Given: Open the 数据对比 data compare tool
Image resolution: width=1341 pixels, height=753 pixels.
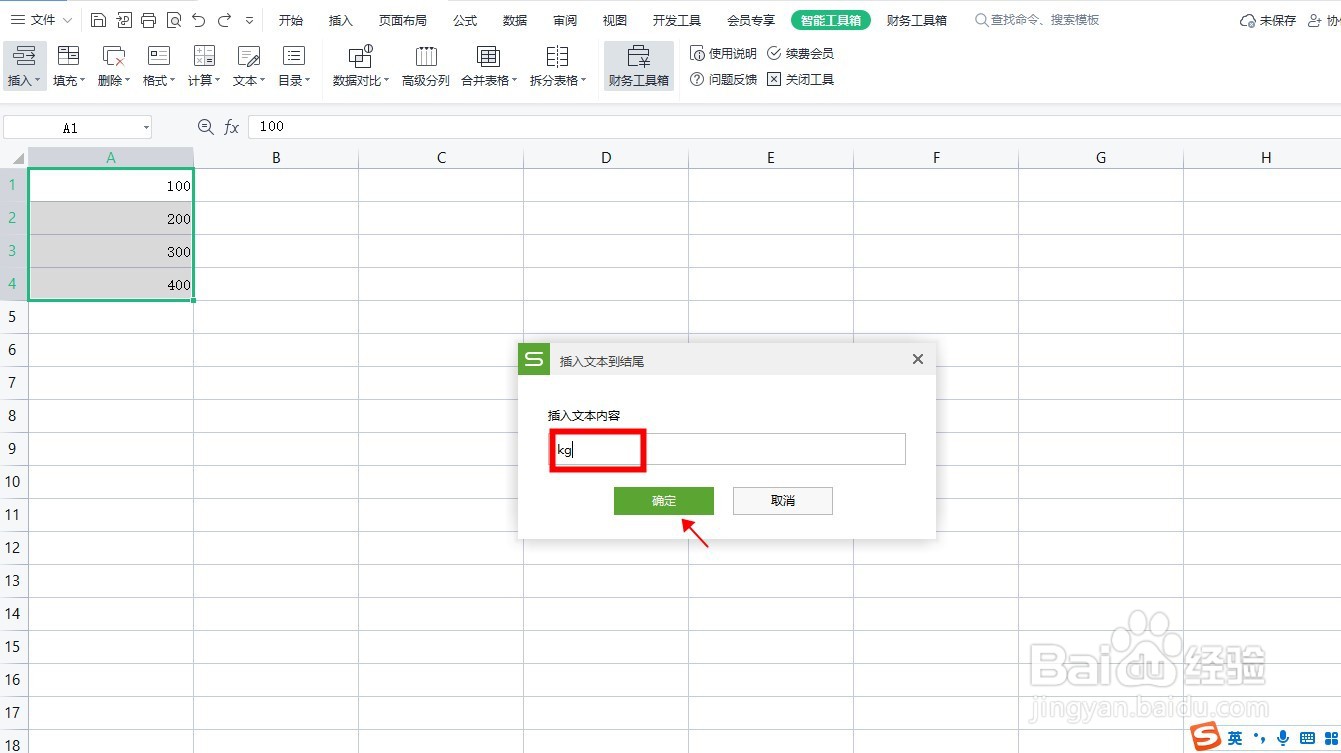Looking at the screenshot, I should 361,66.
